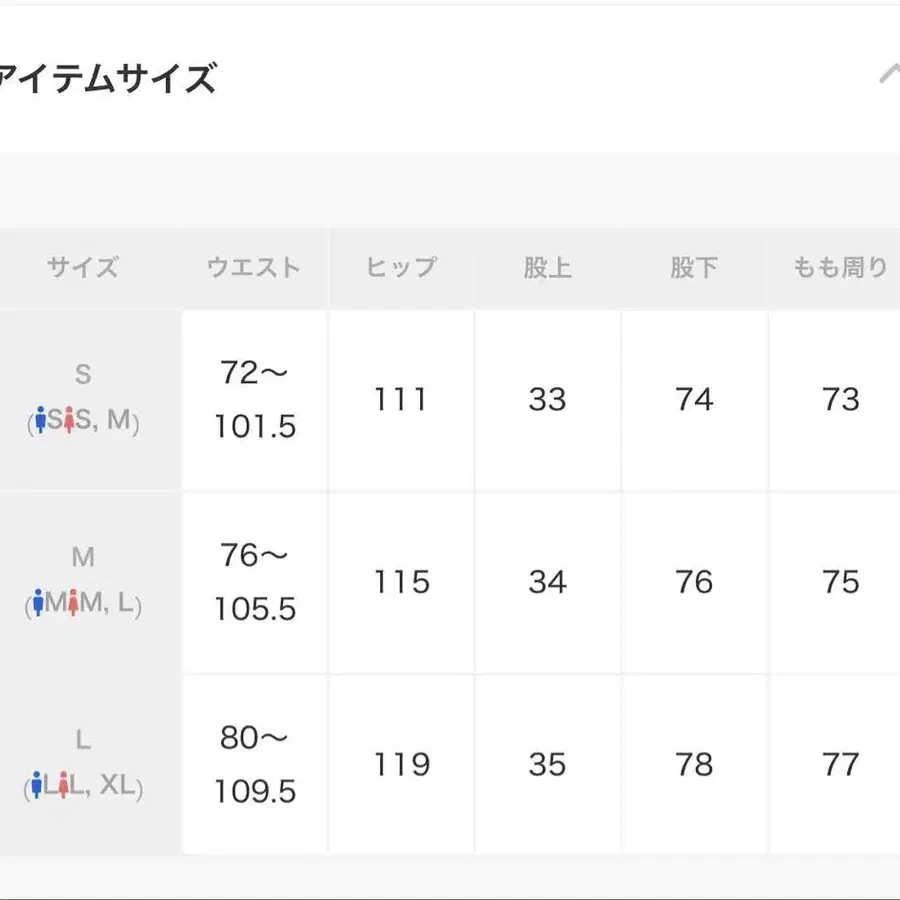This screenshot has width=900, height=900.
Task: Click waist value 72〜101.5 cell
Action: pos(254,400)
